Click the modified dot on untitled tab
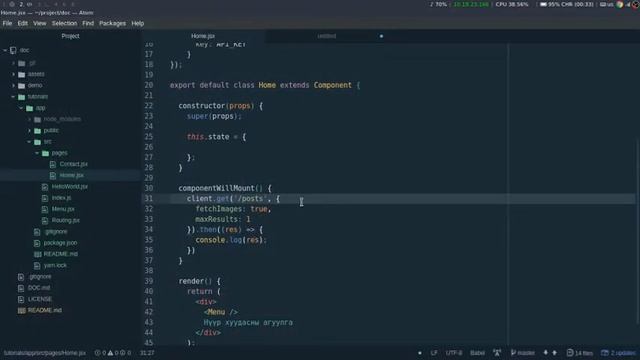The image size is (640, 360). click(381, 36)
